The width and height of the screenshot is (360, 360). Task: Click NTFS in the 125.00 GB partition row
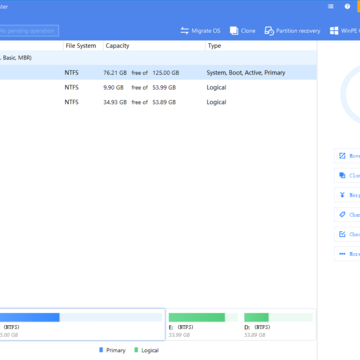point(72,73)
